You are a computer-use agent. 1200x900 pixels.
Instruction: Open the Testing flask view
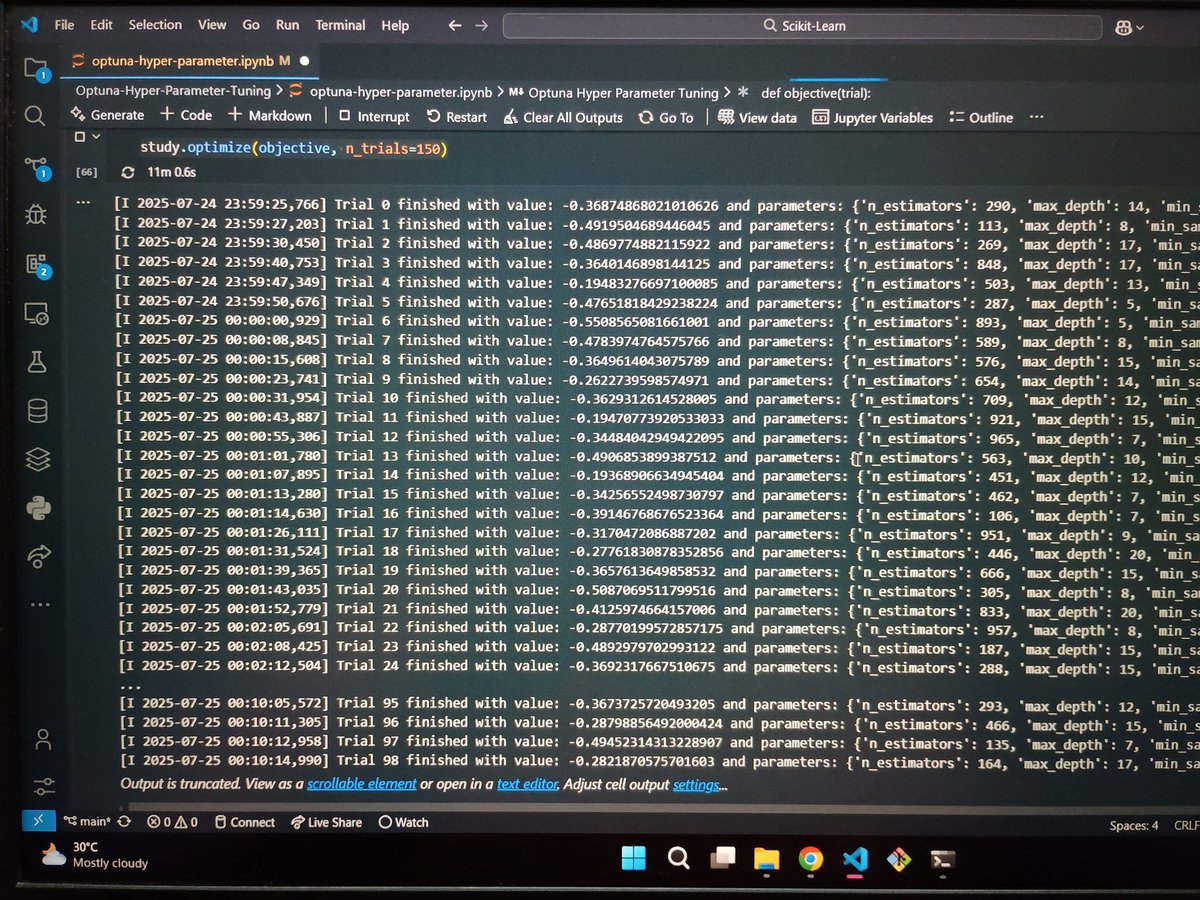[37, 361]
